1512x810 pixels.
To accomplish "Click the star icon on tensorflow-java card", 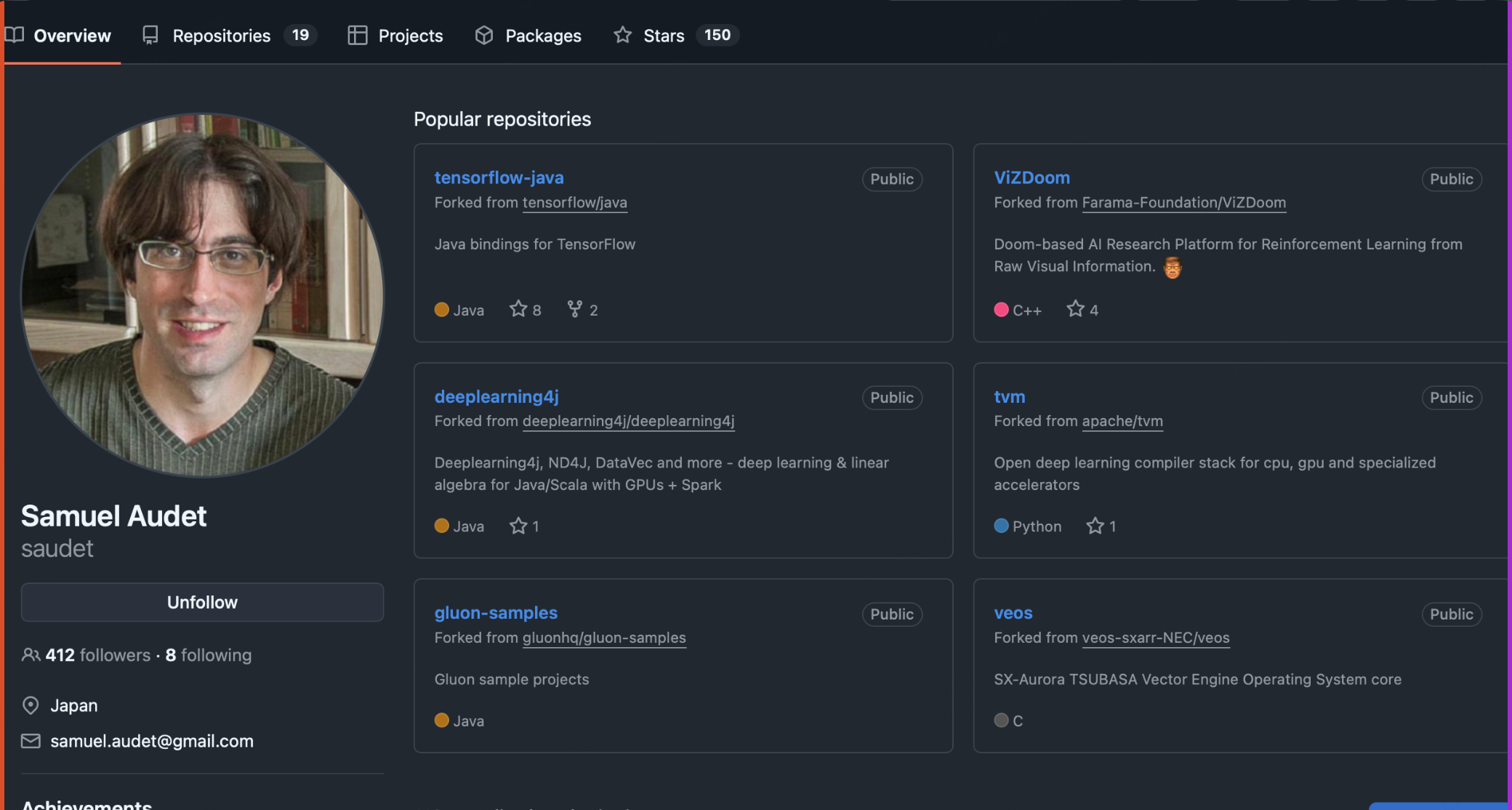I will [x=518, y=309].
